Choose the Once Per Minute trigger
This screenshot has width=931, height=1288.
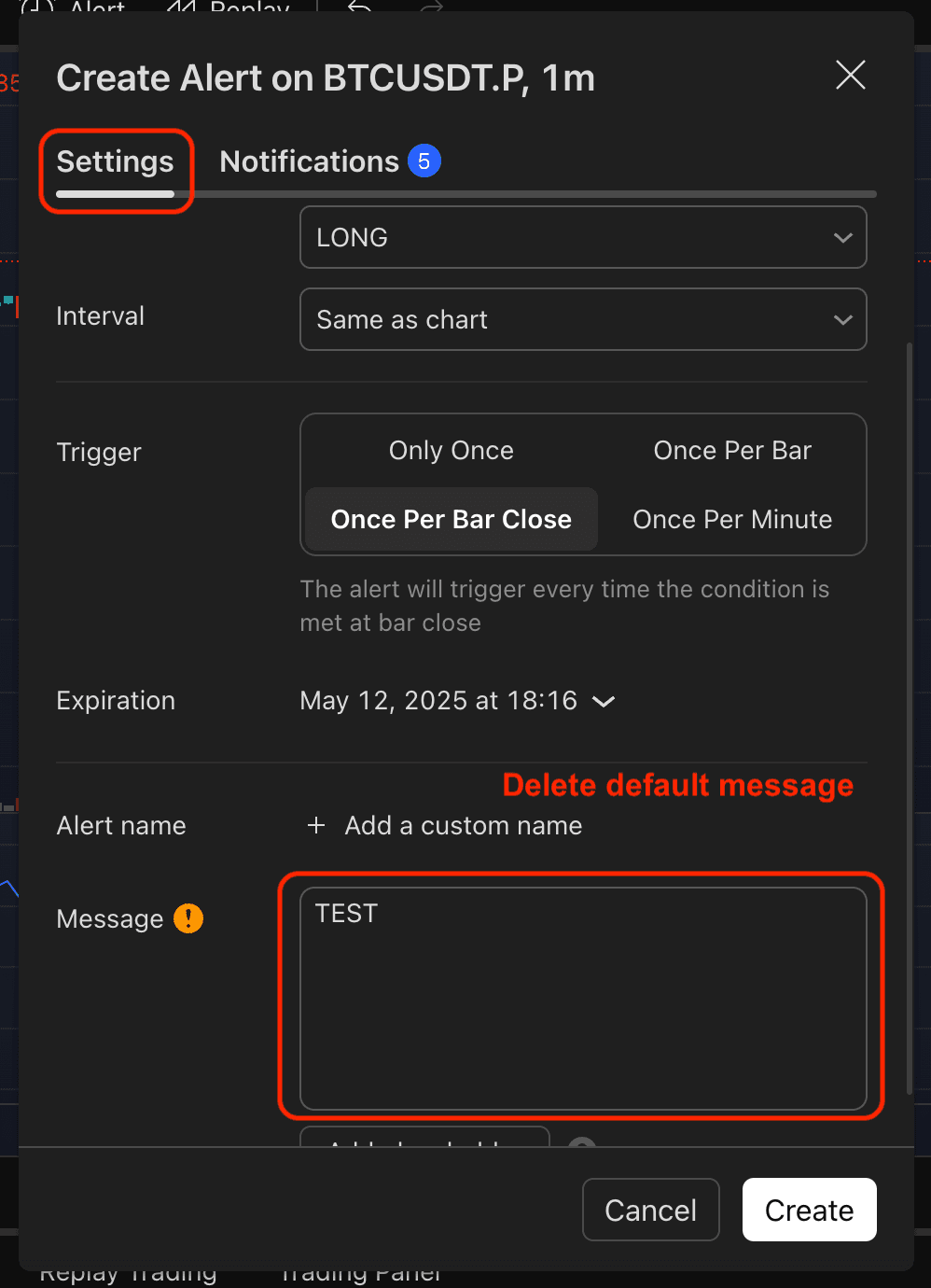pos(731,520)
